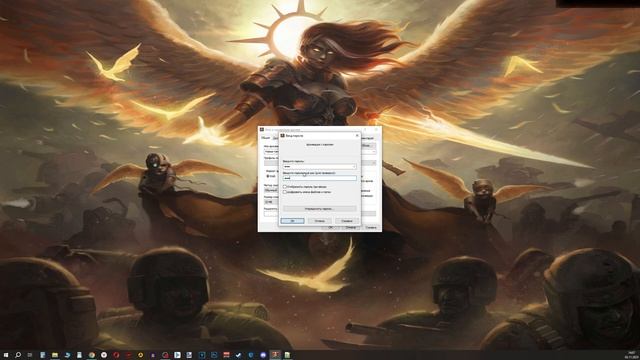Expand the enter password dropdown arrow
Viewport: 640px width, 360px height.
pyautogui.click(x=354, y=167)
